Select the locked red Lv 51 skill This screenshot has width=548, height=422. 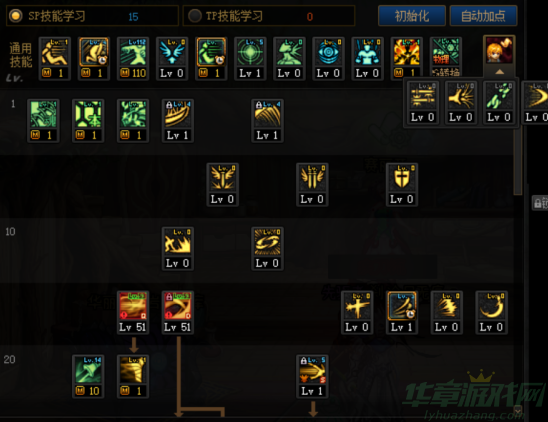click(178, 313)
